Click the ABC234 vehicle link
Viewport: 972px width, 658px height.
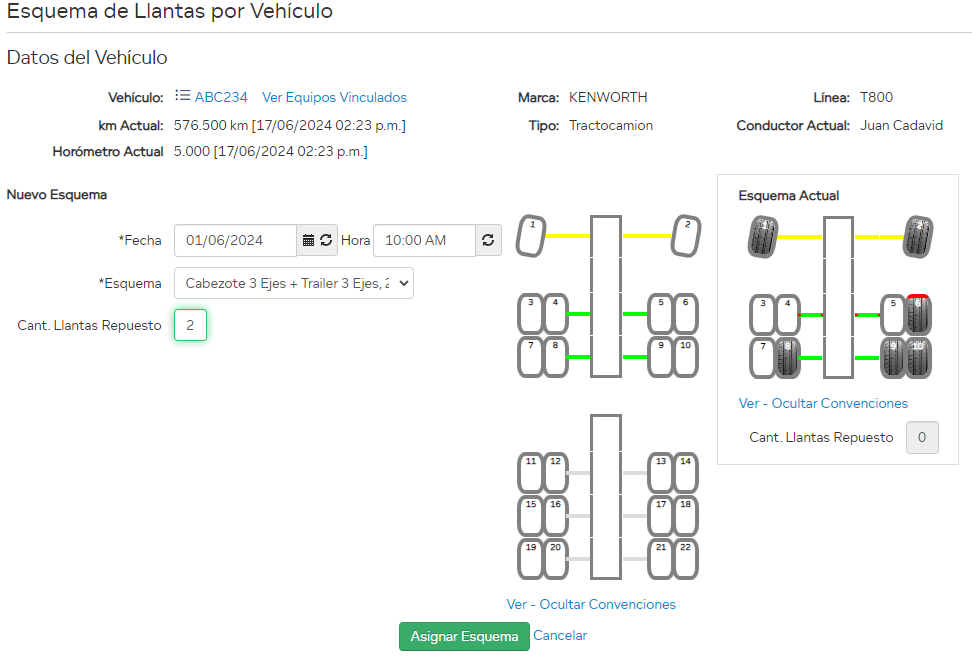click(x=219, y=97)
